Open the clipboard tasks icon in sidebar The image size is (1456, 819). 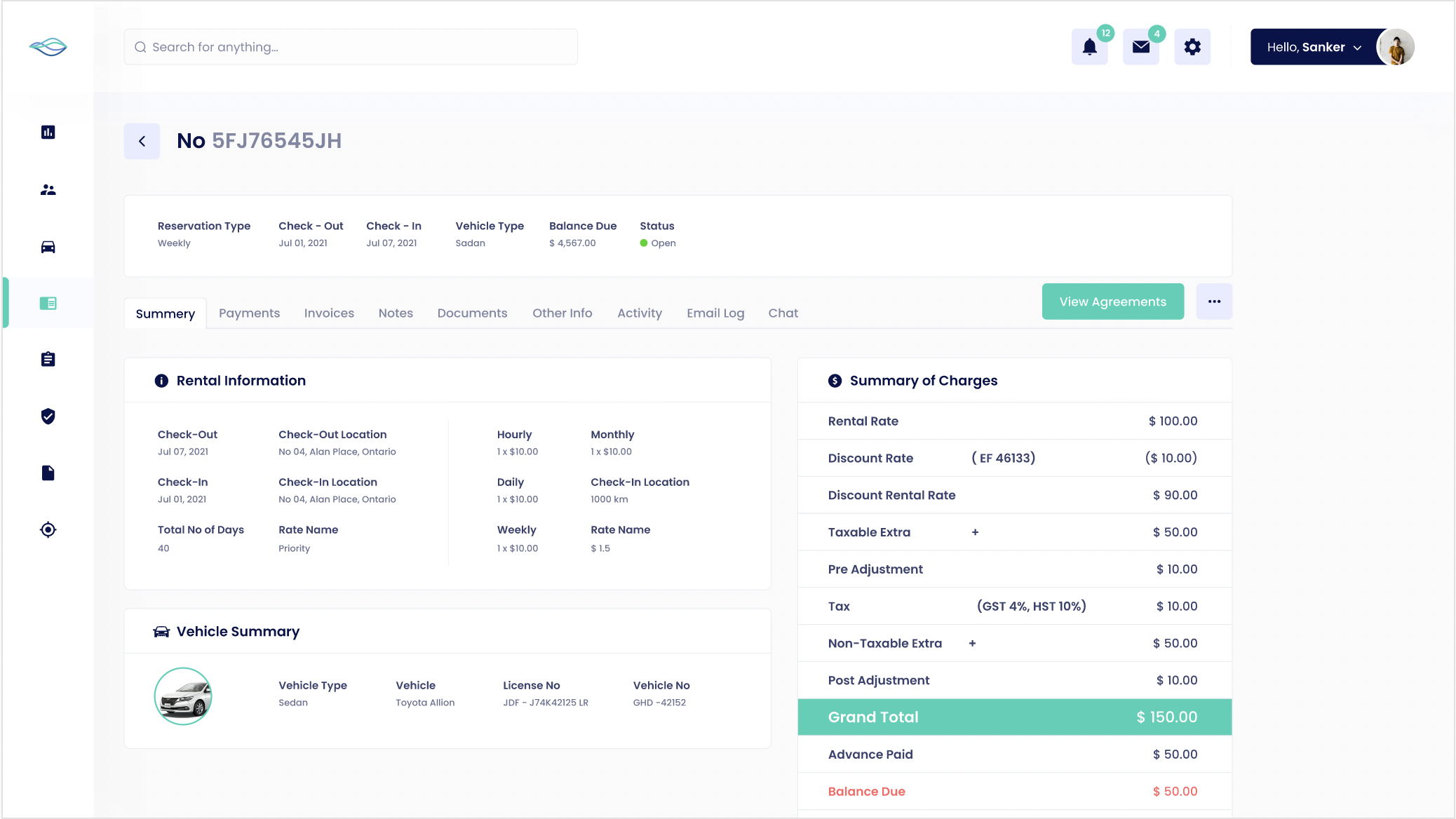coord(48,360)
